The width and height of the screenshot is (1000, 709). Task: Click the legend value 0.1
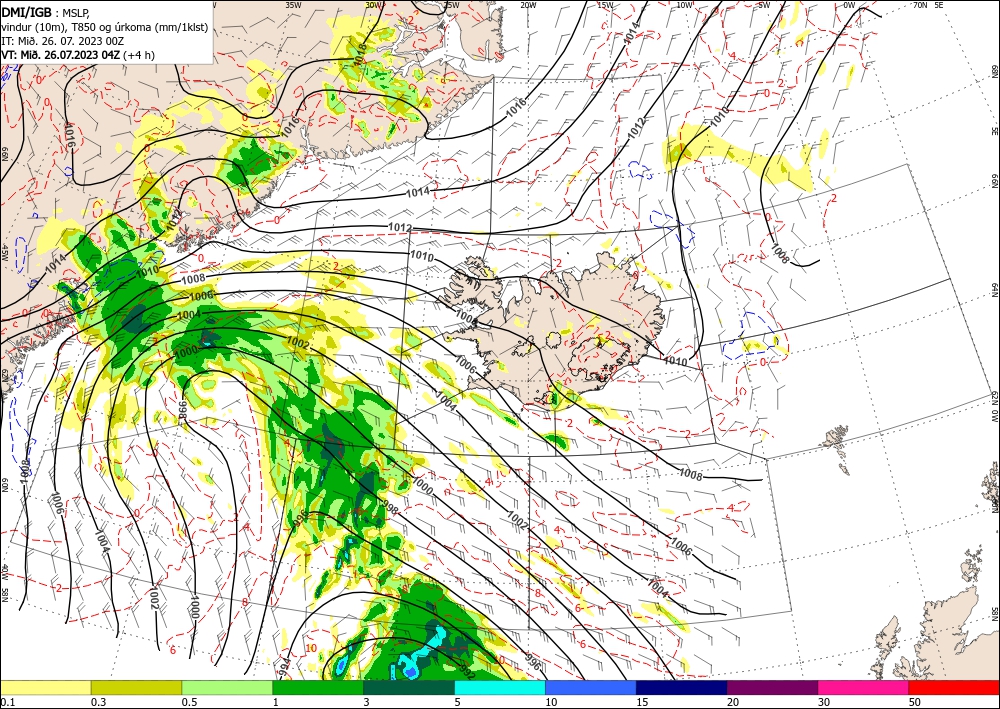7,702
